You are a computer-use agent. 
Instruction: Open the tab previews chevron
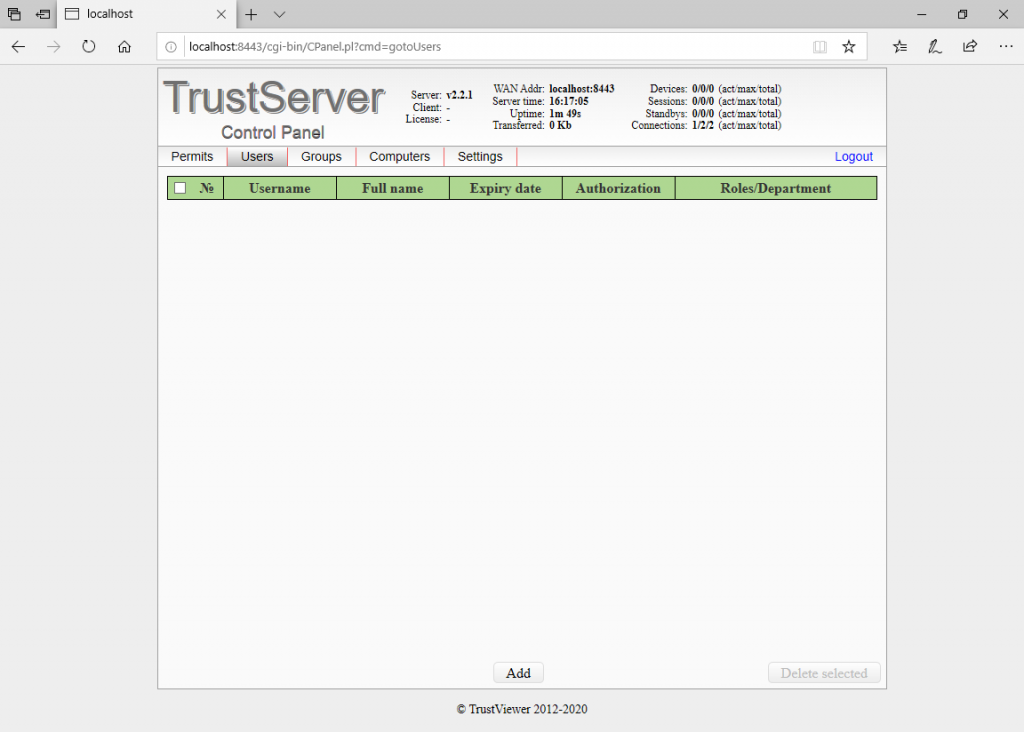pos(280,14)
